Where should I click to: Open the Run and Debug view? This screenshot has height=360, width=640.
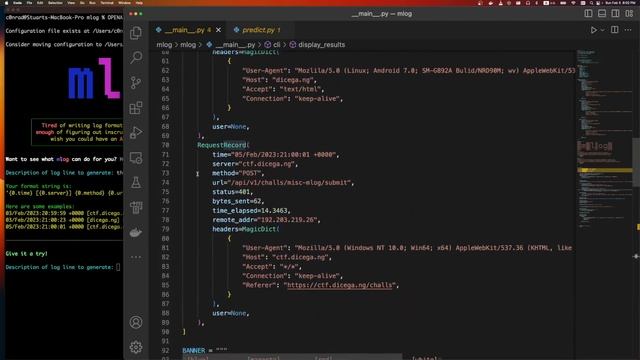tap(136, 133)
